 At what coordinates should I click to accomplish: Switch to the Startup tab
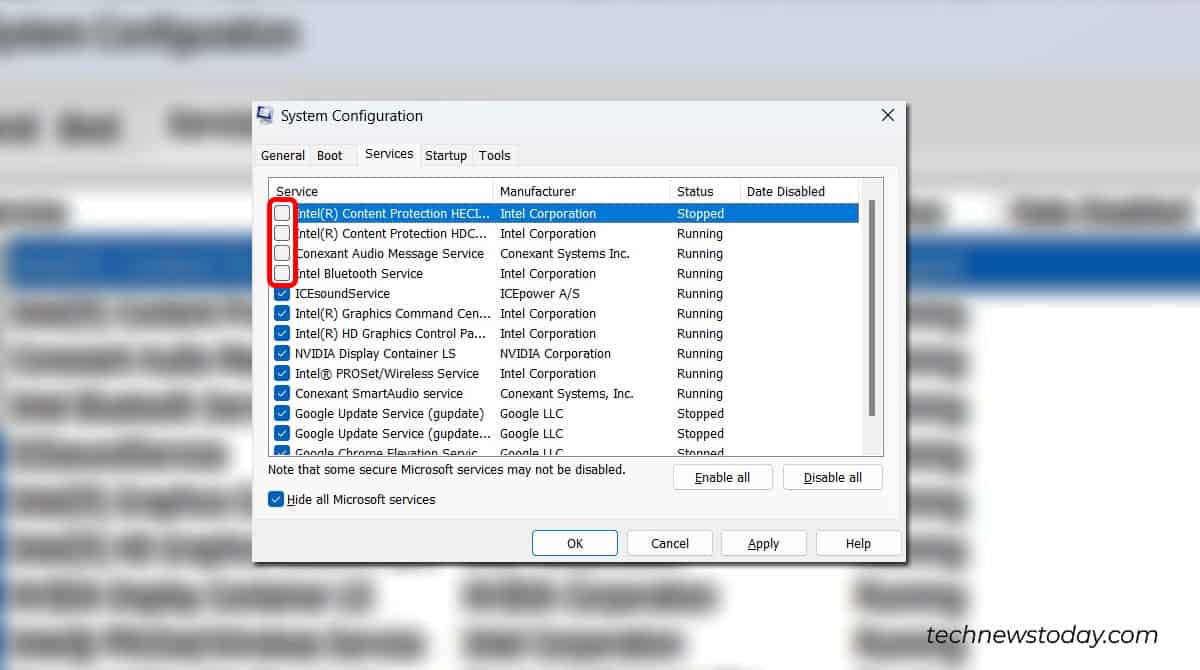point(446,155)
